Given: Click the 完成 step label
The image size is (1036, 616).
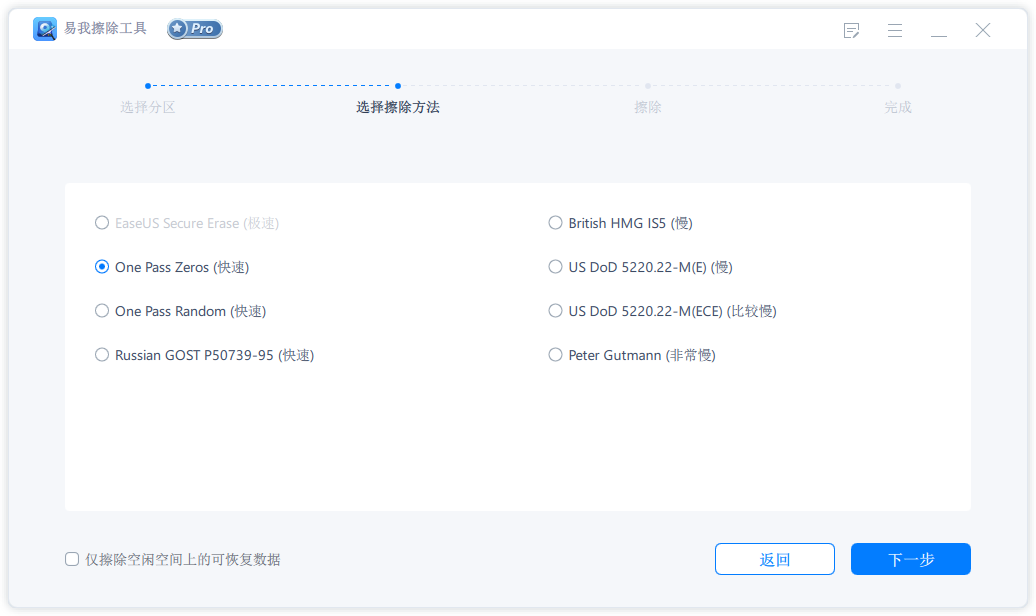Looking at the screenshot, I should (898, 107).
